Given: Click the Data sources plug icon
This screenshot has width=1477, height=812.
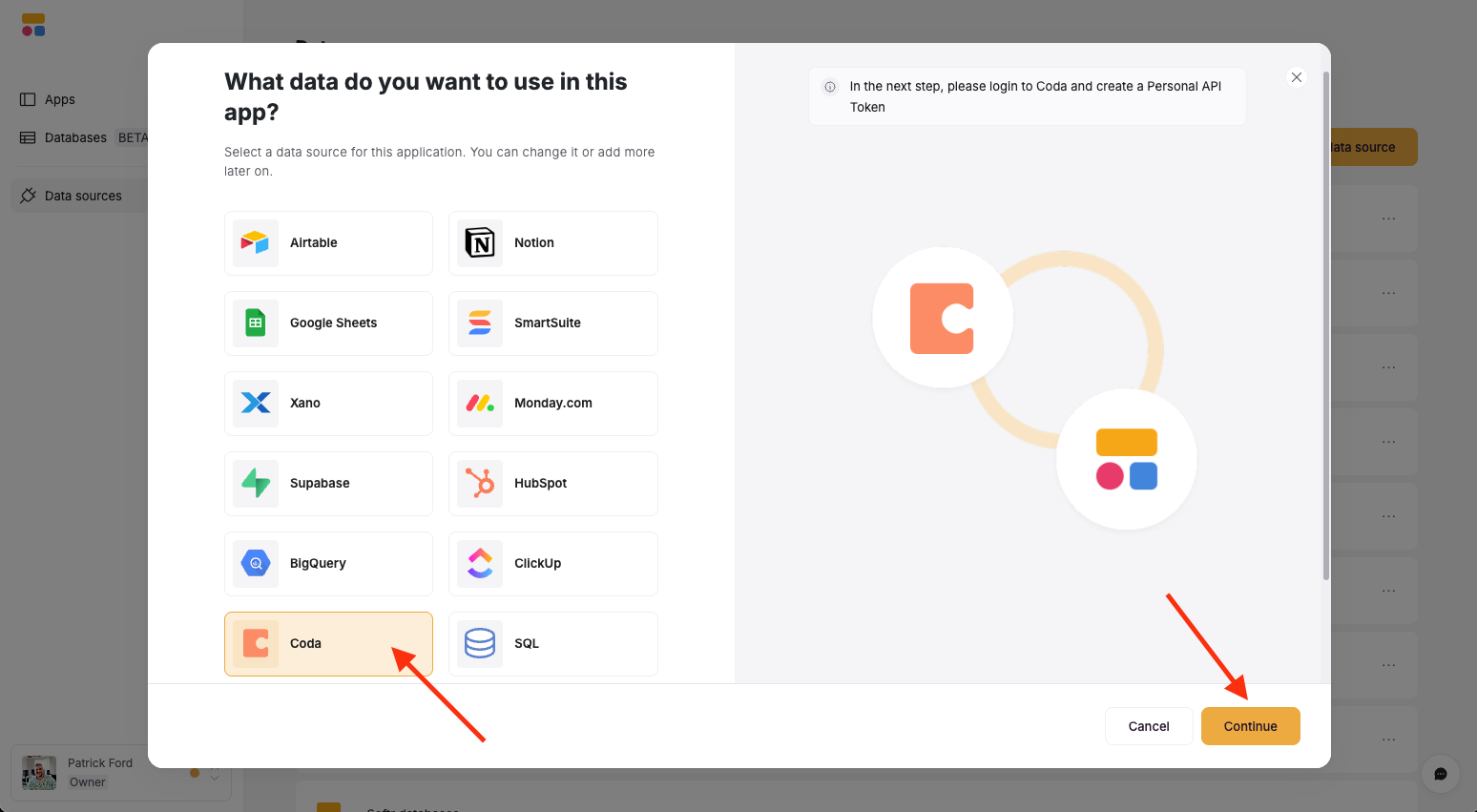Looking at the screenshot, I should pos(28,196).
